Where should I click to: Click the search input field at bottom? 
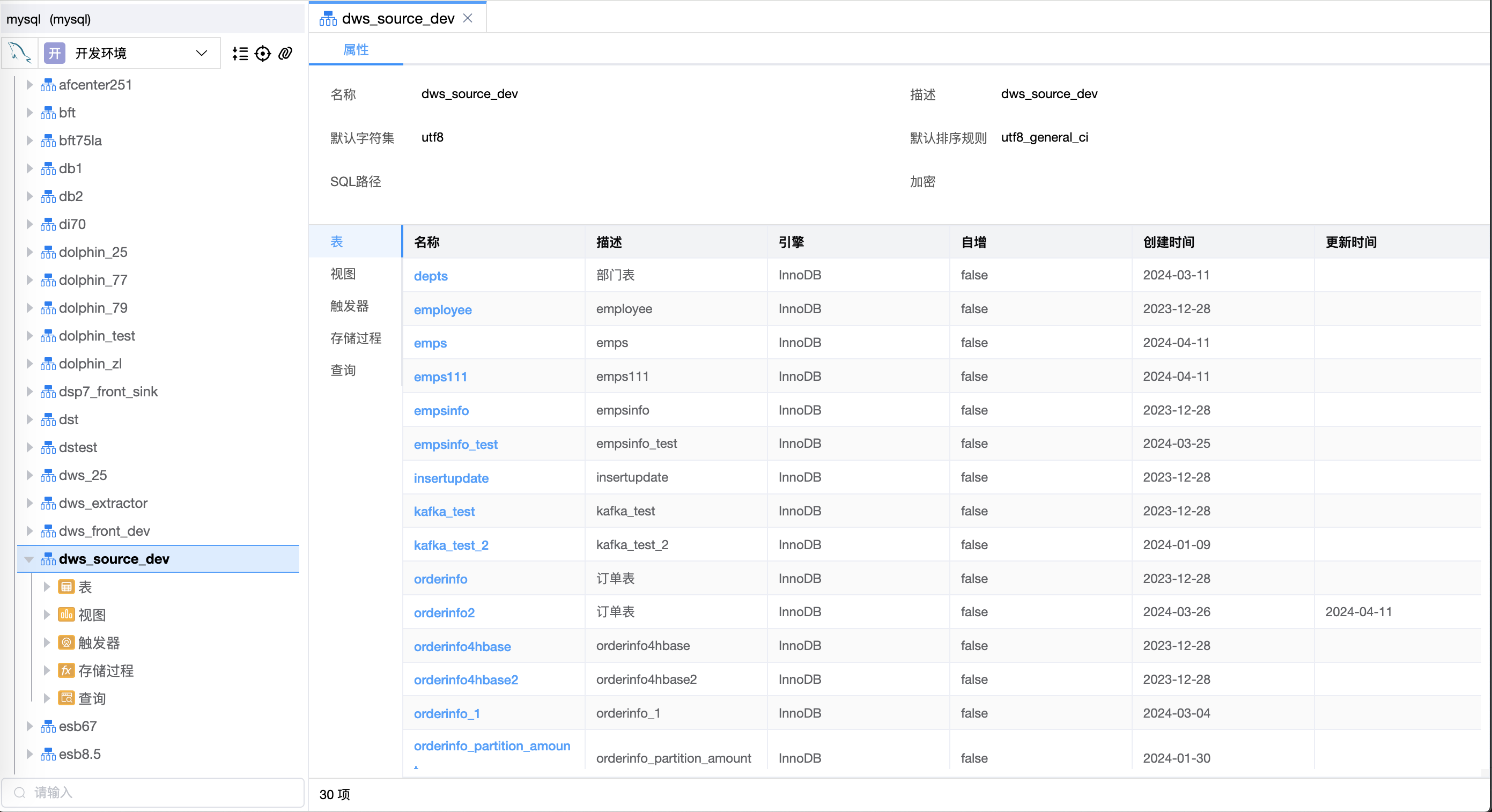coord(155,792)
